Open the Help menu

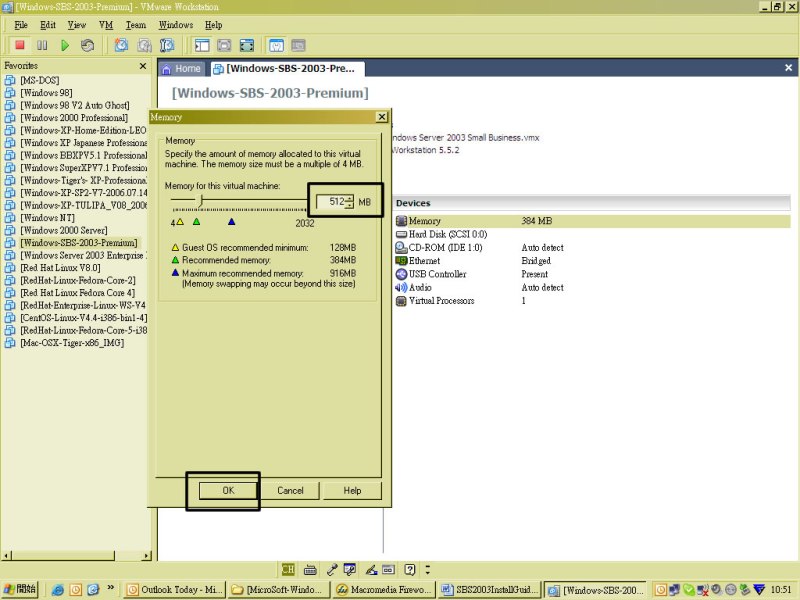[213, 25]
